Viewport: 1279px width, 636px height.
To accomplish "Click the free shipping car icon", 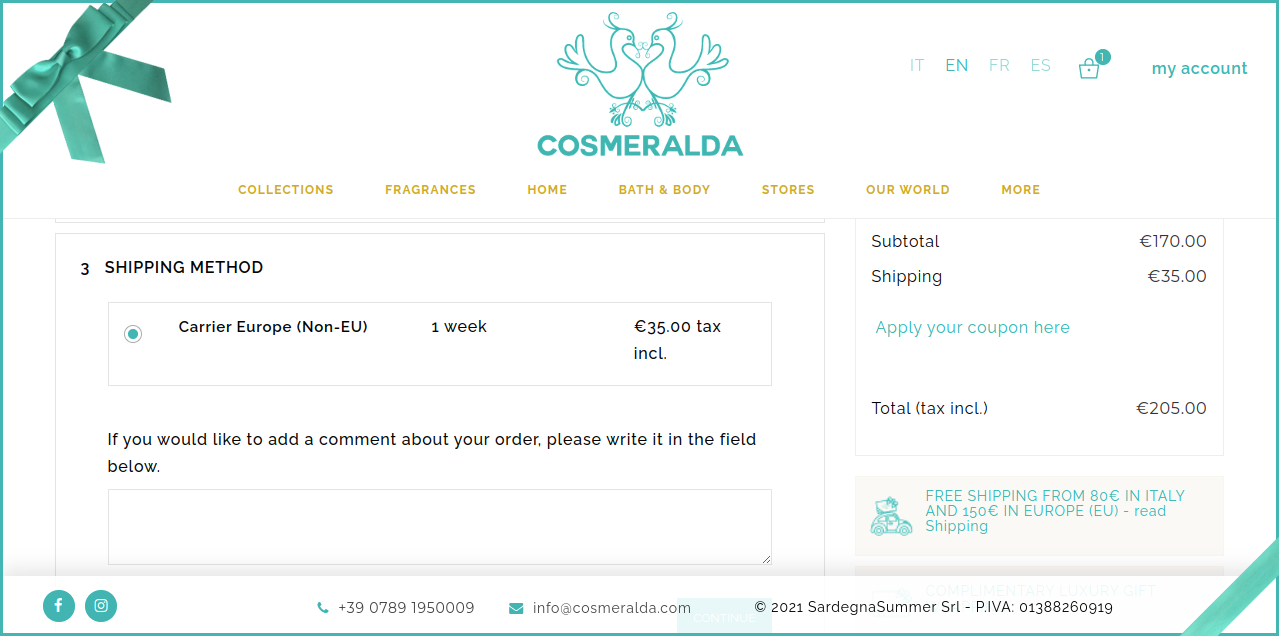I will click(x=890, y=517).
